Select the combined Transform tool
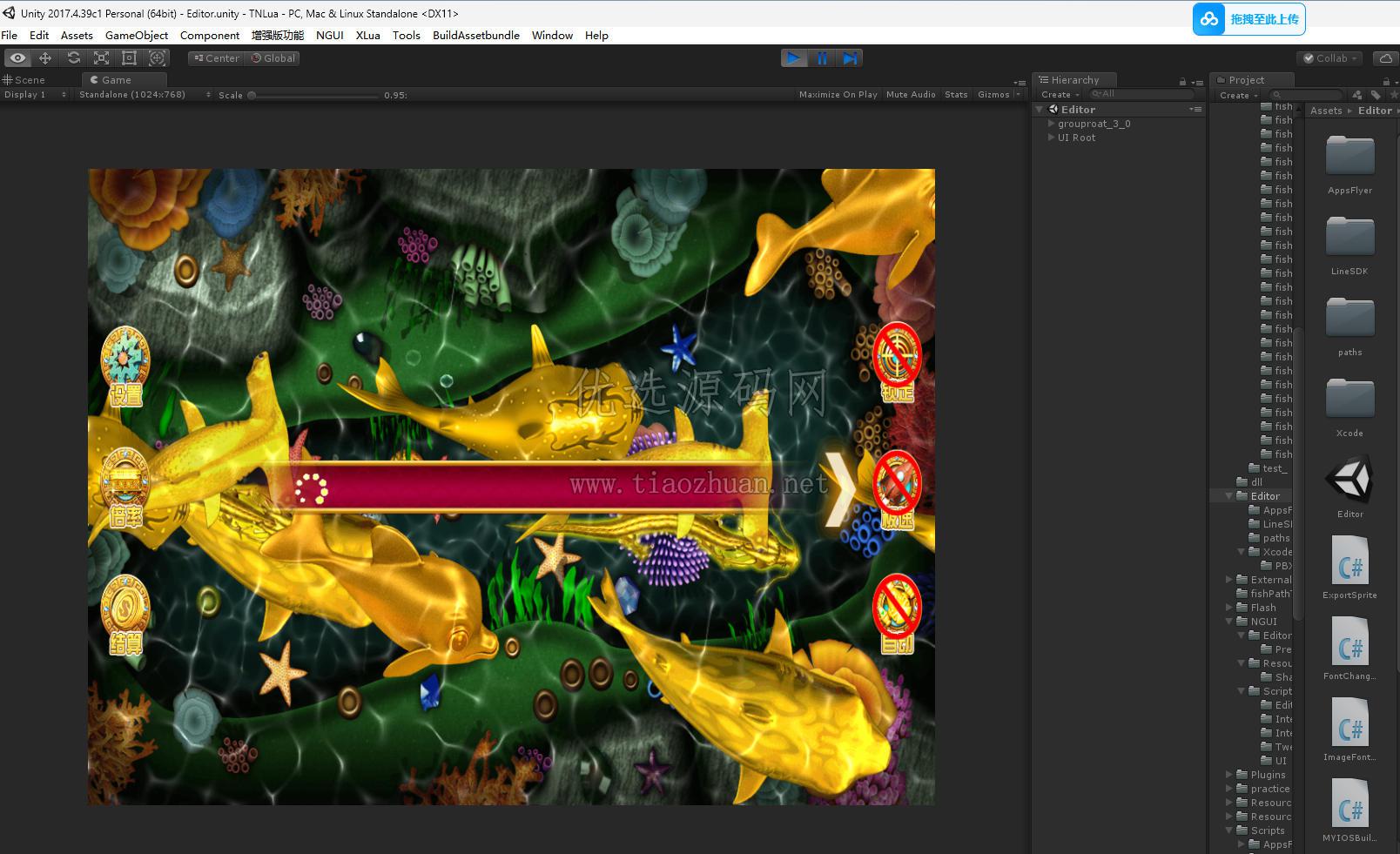 (x=158, y=58)
